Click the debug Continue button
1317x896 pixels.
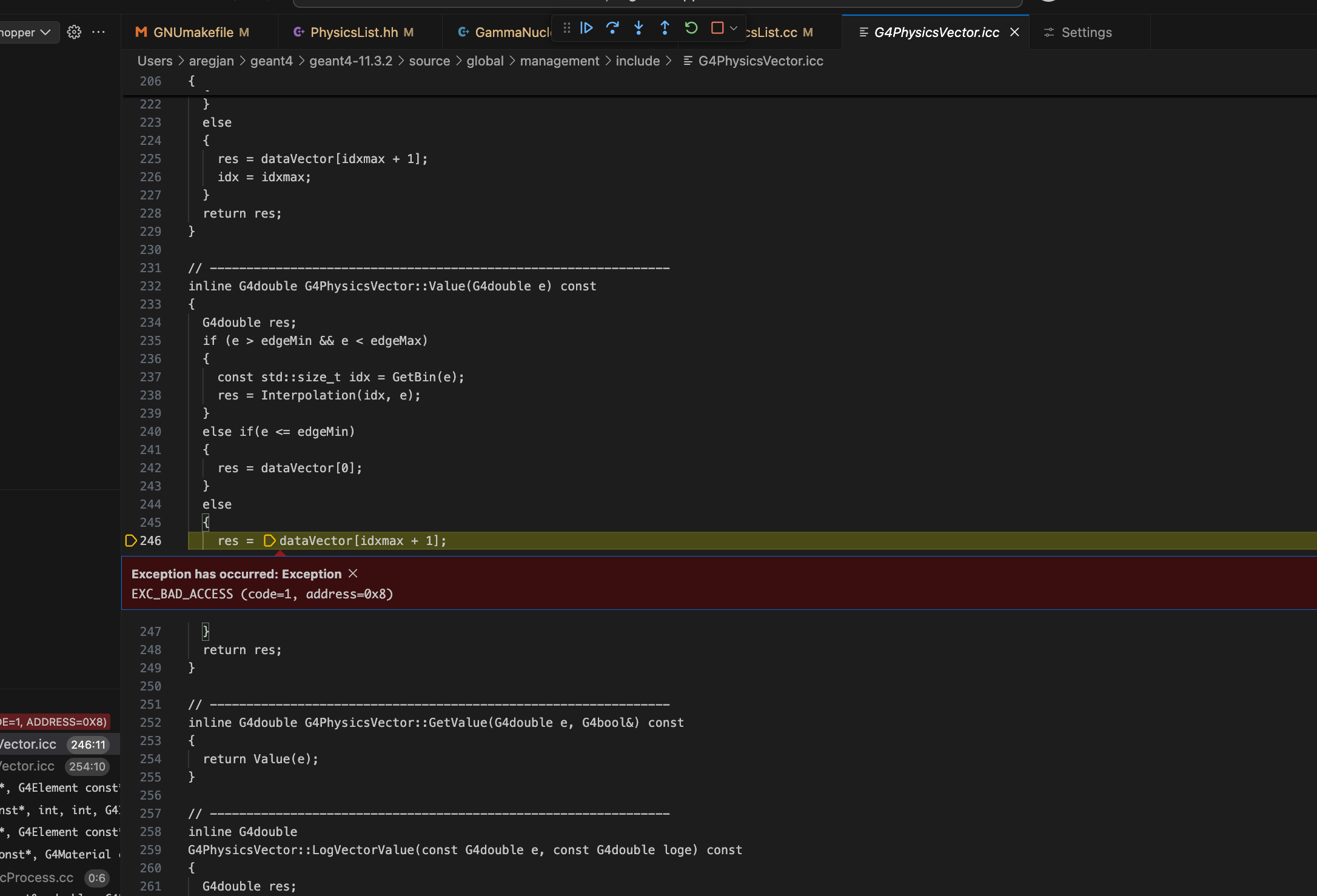click(586, 28)
